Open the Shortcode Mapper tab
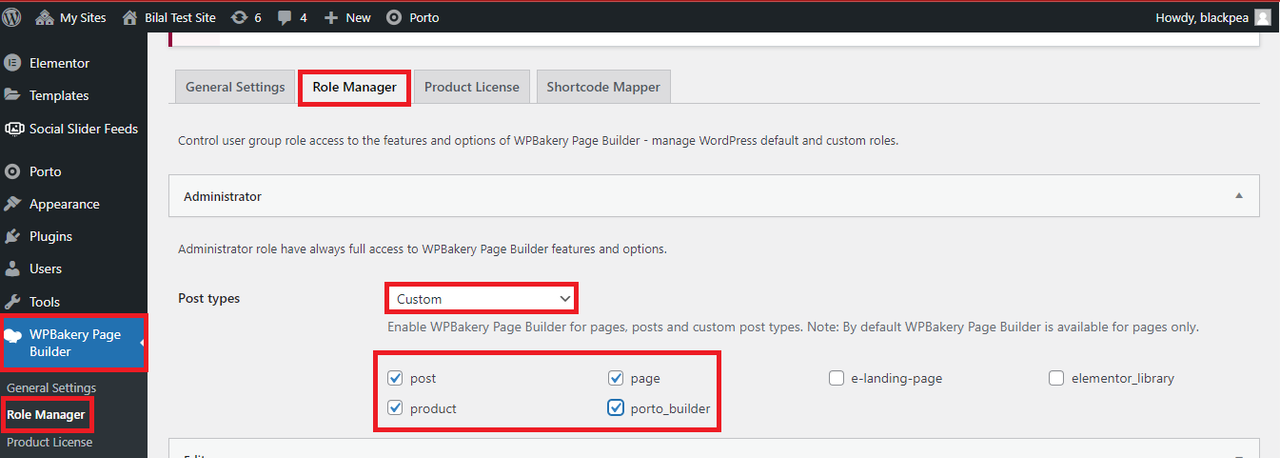1280x458 pixels. tap(603, 87)
